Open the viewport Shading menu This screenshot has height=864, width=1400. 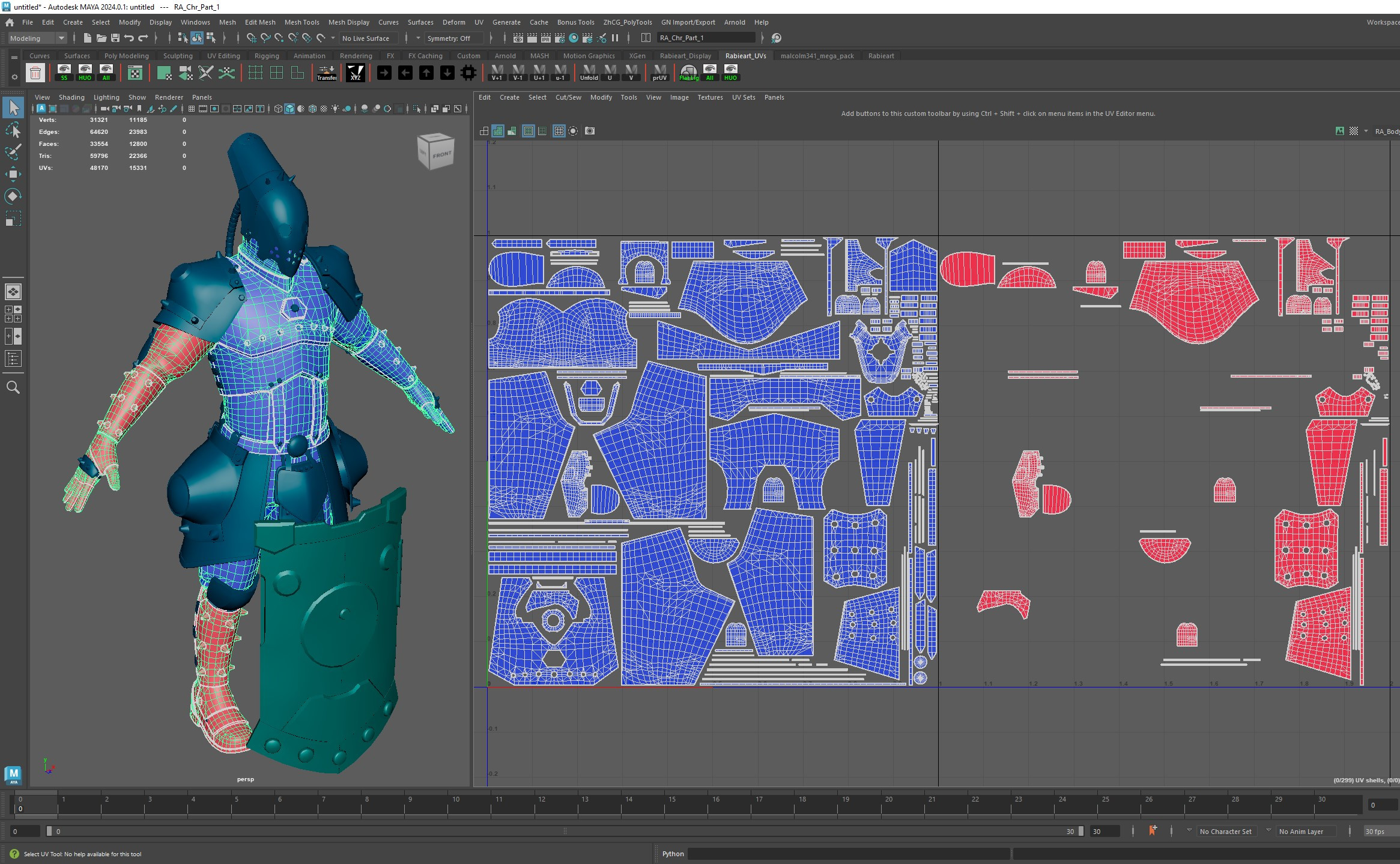pos(71,97)
